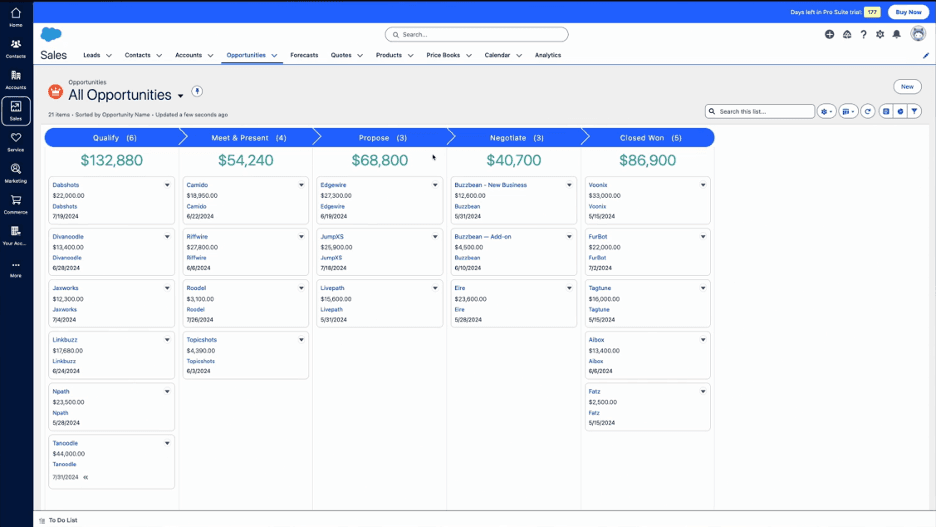Toggle the charts panel button
This screenshot has width=936, height=528.
(x=900, y=111)
